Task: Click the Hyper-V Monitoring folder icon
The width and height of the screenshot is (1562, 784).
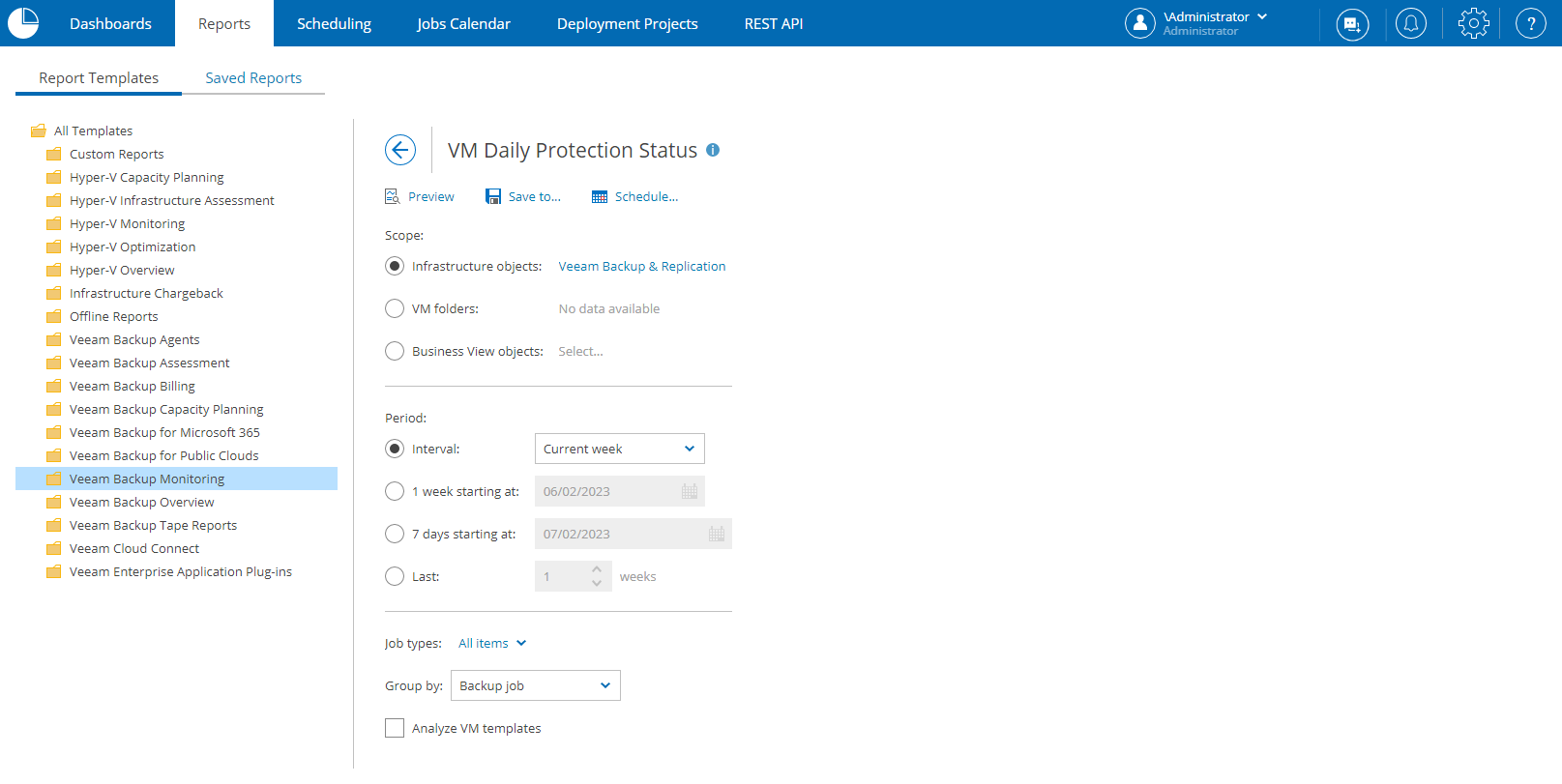Action: tap(54, 223)
